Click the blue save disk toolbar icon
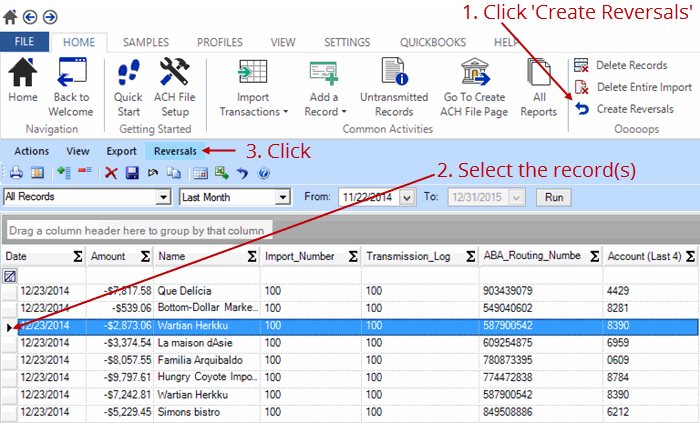This screenshot has height=423, width=700. tap(129, 173)
